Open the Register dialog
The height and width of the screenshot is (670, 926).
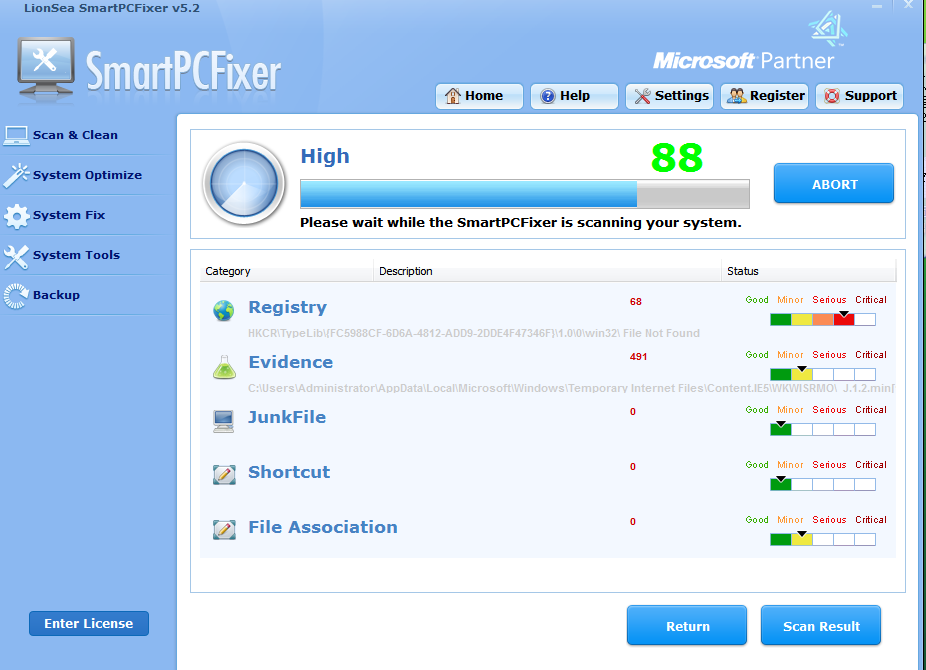click(764, 96)
